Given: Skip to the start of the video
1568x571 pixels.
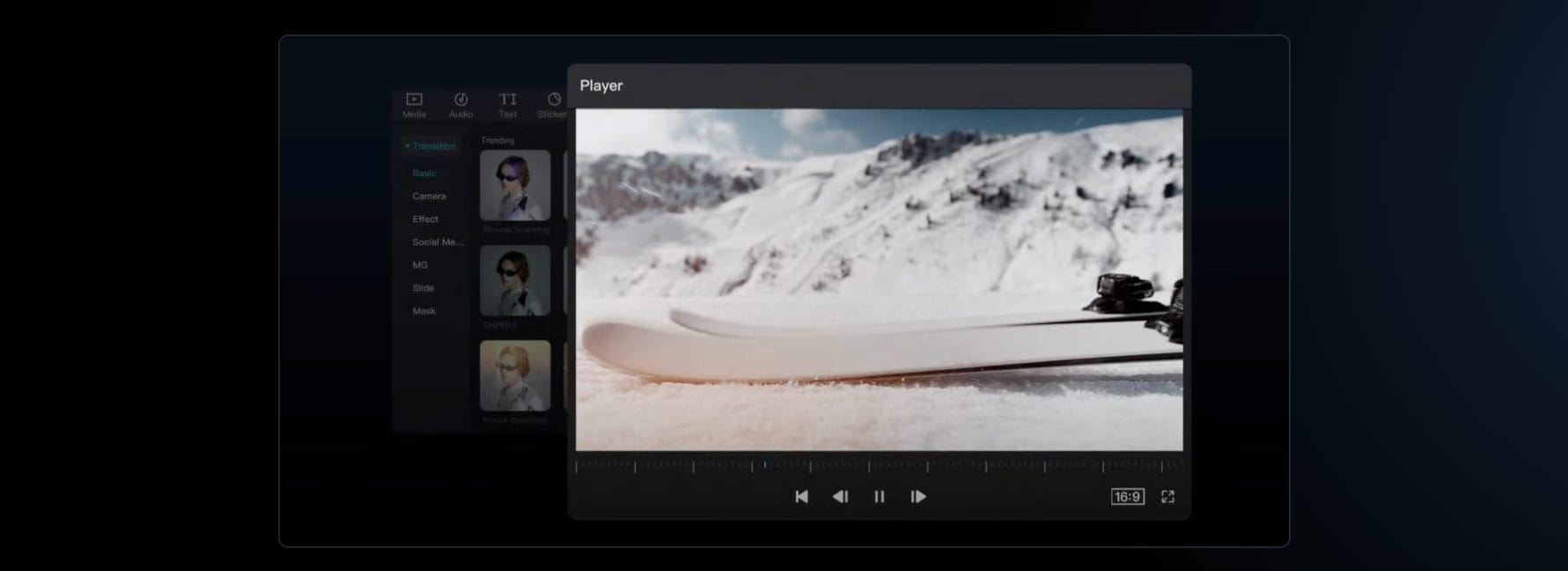Looking at the screenshot, I should 801,497.
